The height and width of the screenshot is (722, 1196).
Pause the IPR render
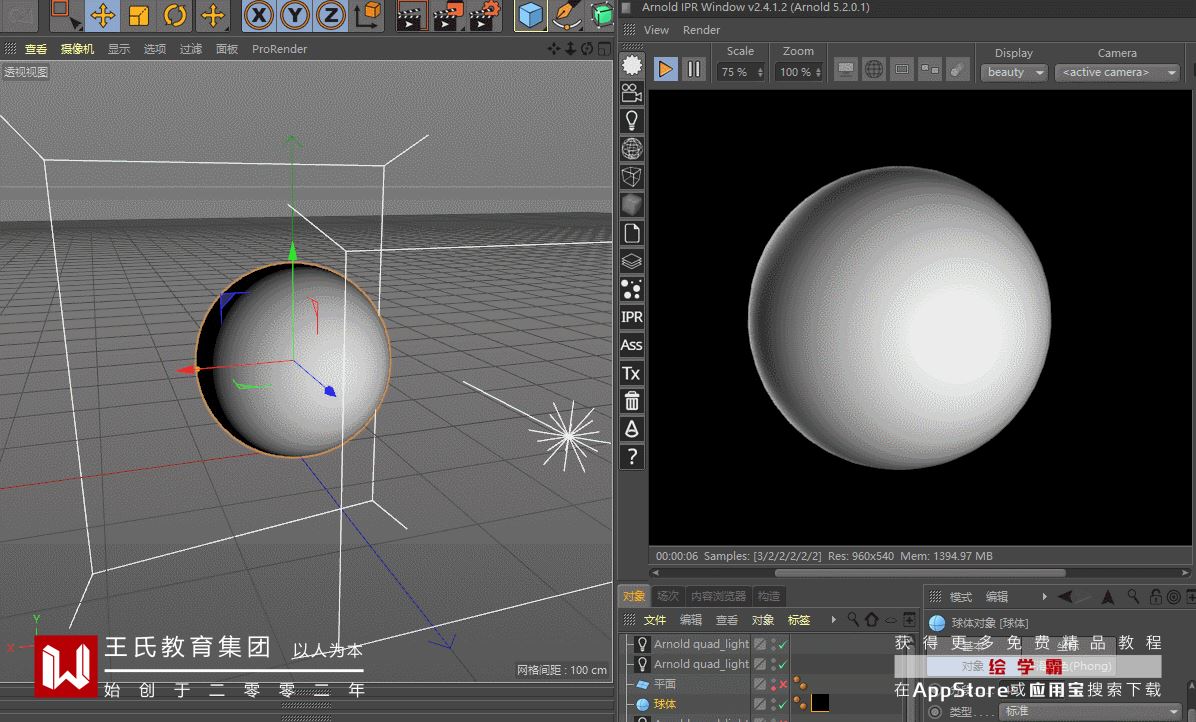click(694, 69)
